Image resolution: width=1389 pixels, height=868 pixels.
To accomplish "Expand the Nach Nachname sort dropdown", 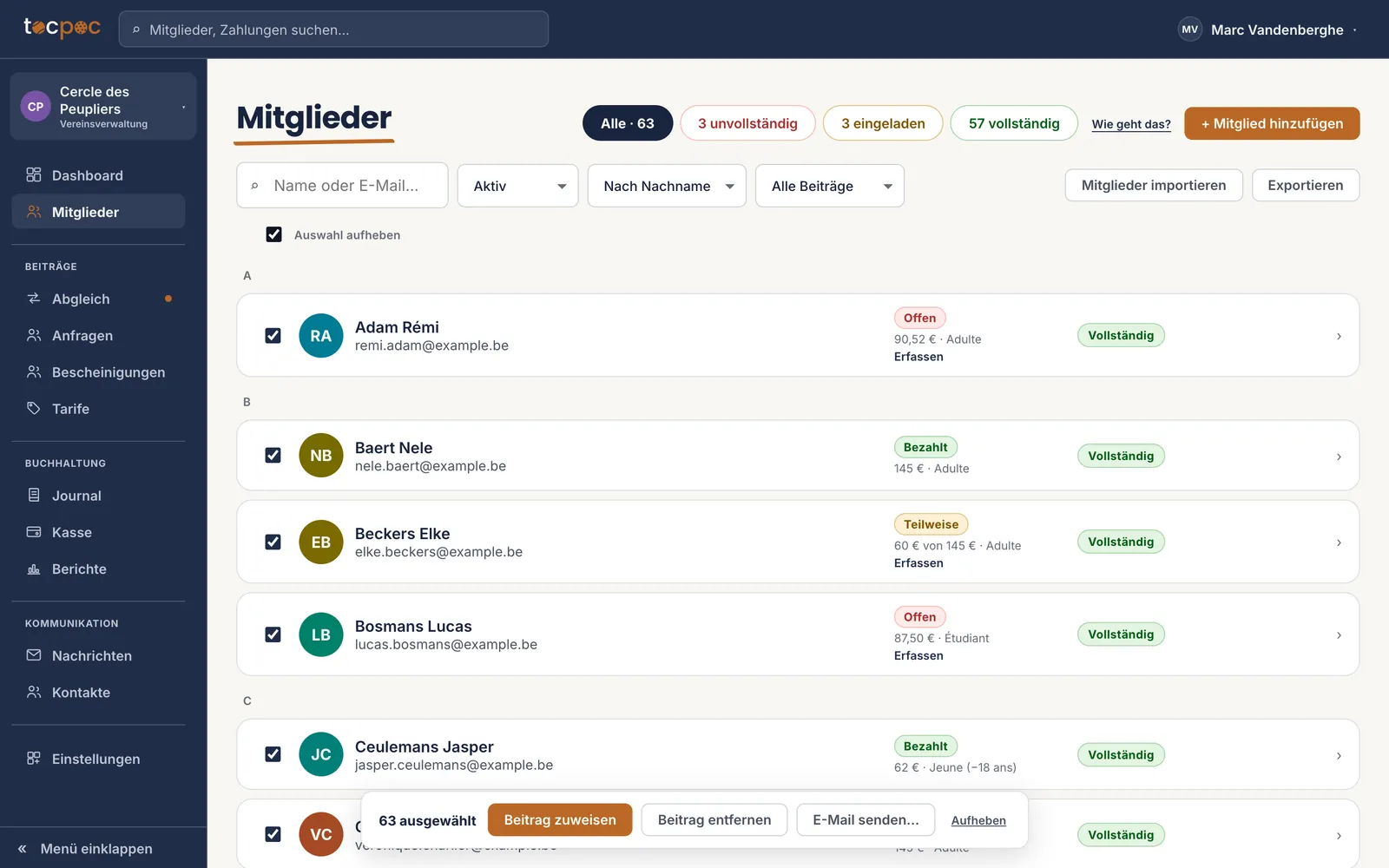I will pos(667,186).
